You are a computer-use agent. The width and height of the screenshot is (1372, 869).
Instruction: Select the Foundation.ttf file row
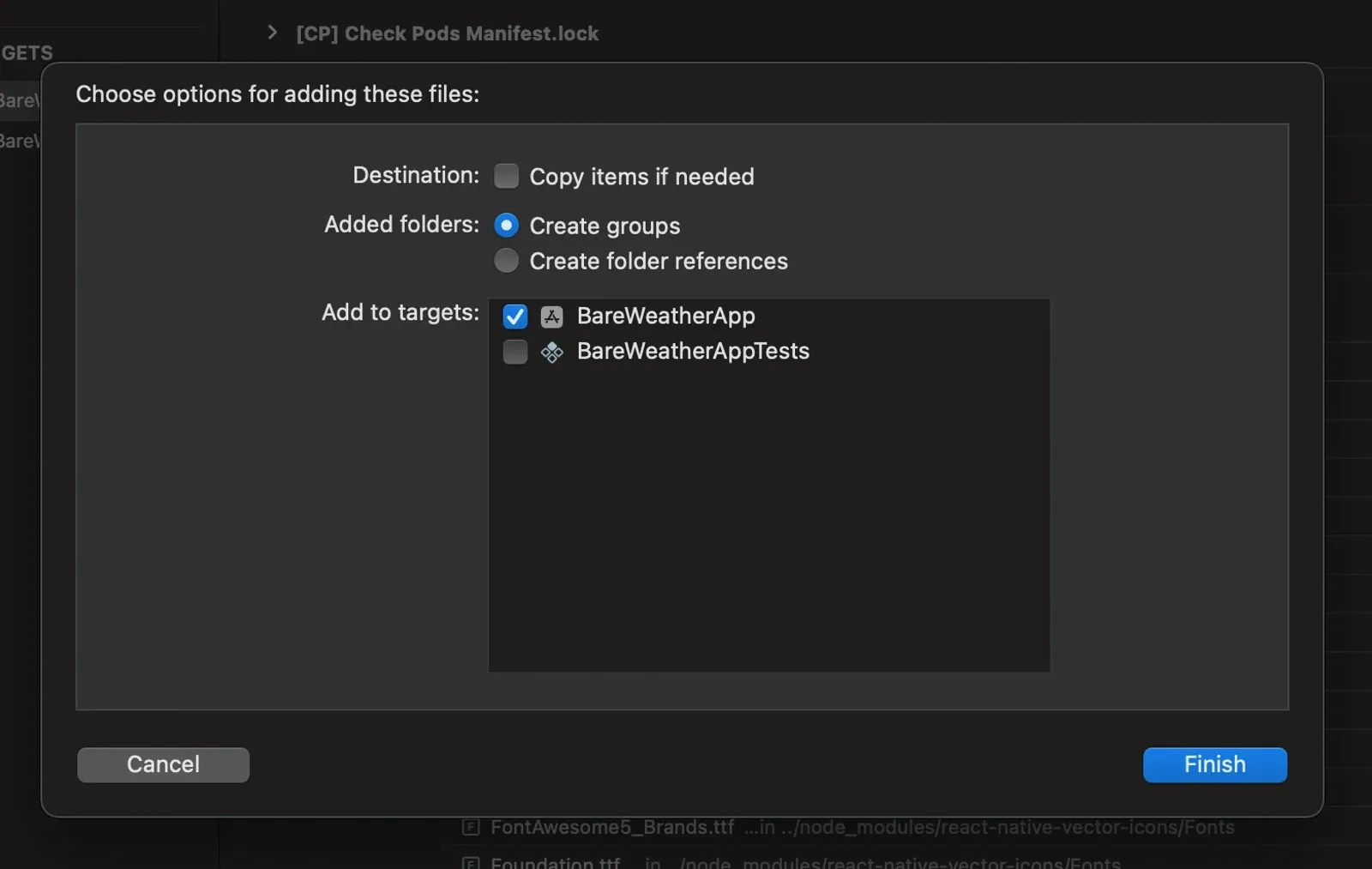tap(804, 862)
